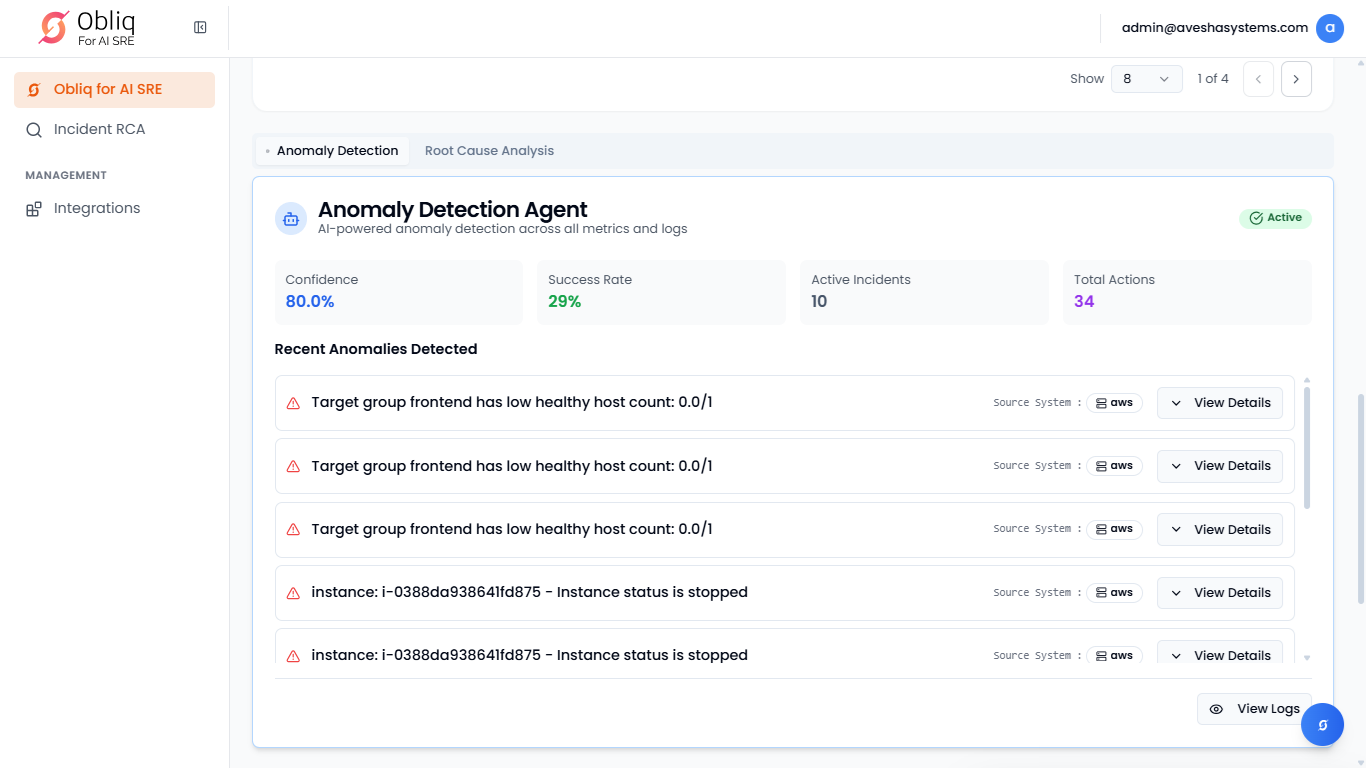Expand View Details for second frontend anomaly
1366x768 pixels.
pos(1219,466)
